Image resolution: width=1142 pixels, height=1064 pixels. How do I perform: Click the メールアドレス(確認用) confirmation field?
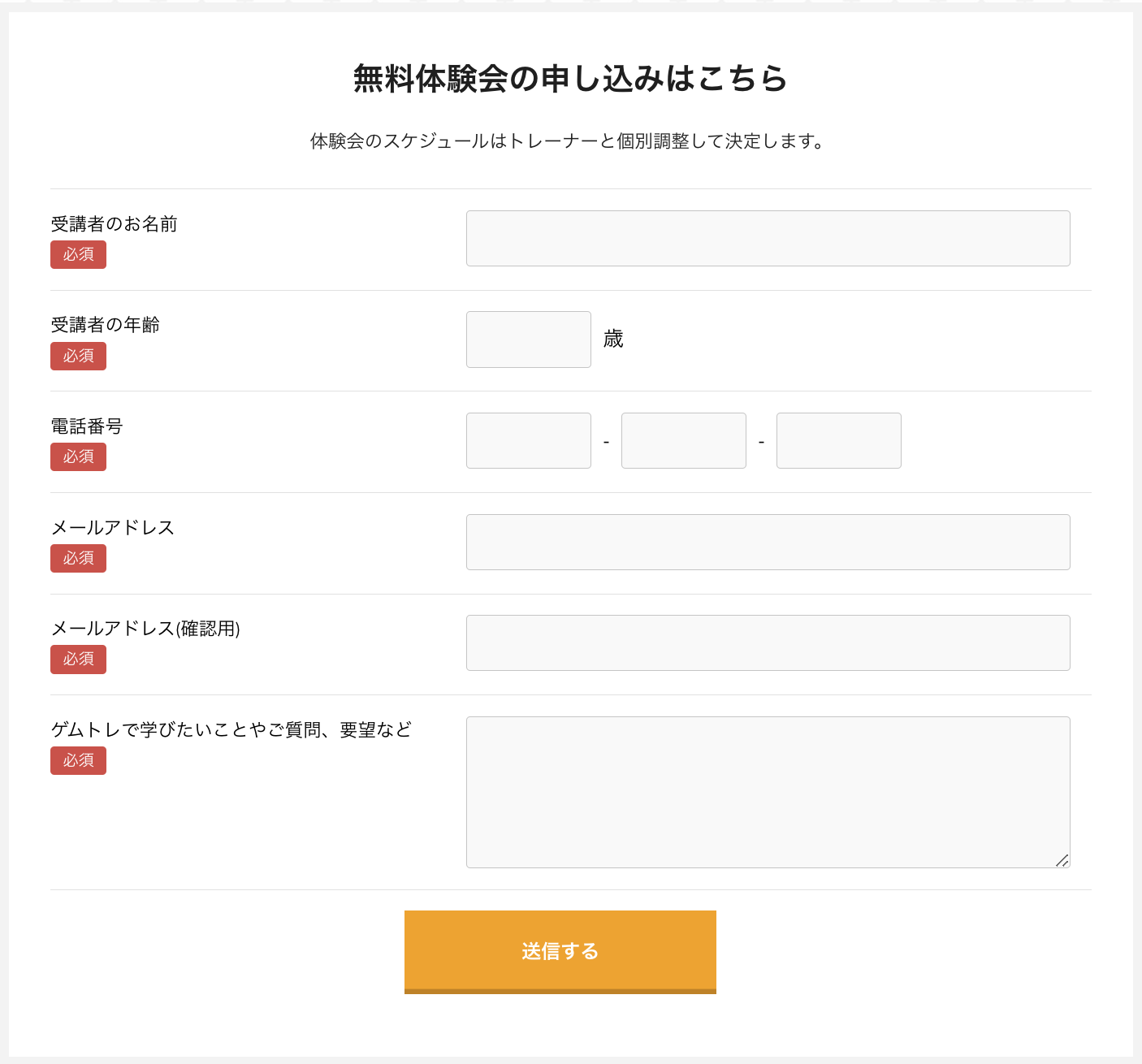[x=768, y=642]
